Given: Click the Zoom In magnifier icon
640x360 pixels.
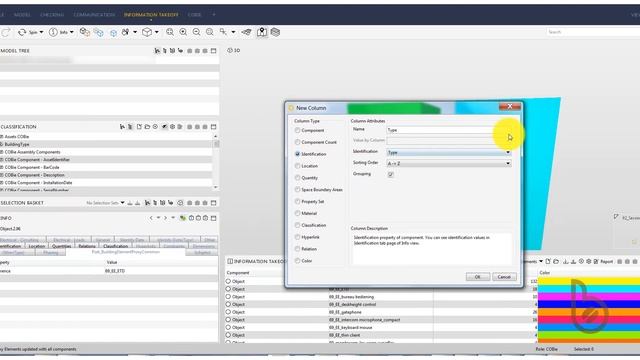Looking at the screenshot, I should (183, 32).
